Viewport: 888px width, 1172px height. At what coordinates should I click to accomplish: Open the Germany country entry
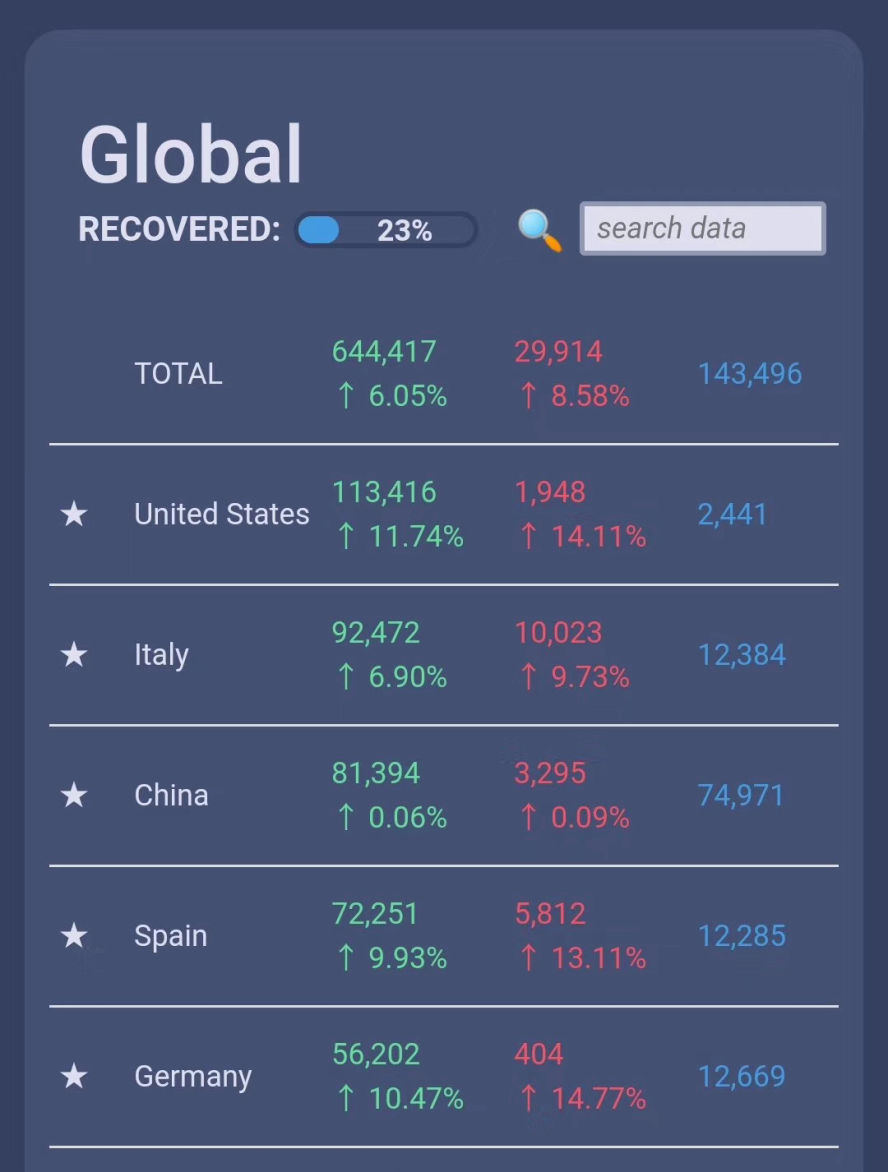click(193, 1077)
